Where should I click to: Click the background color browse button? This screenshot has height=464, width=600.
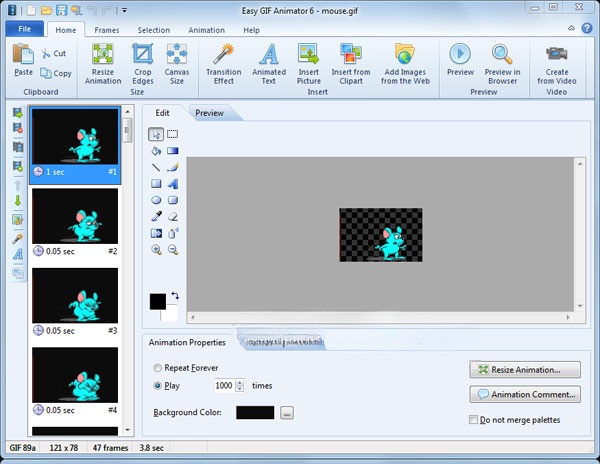tap(287, 413)
